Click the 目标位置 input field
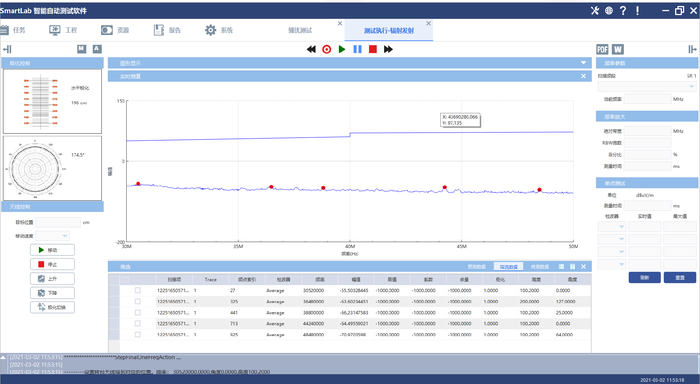Image resolution: width=700 pixels, height=384 pixels. click(x=58, y=222)
